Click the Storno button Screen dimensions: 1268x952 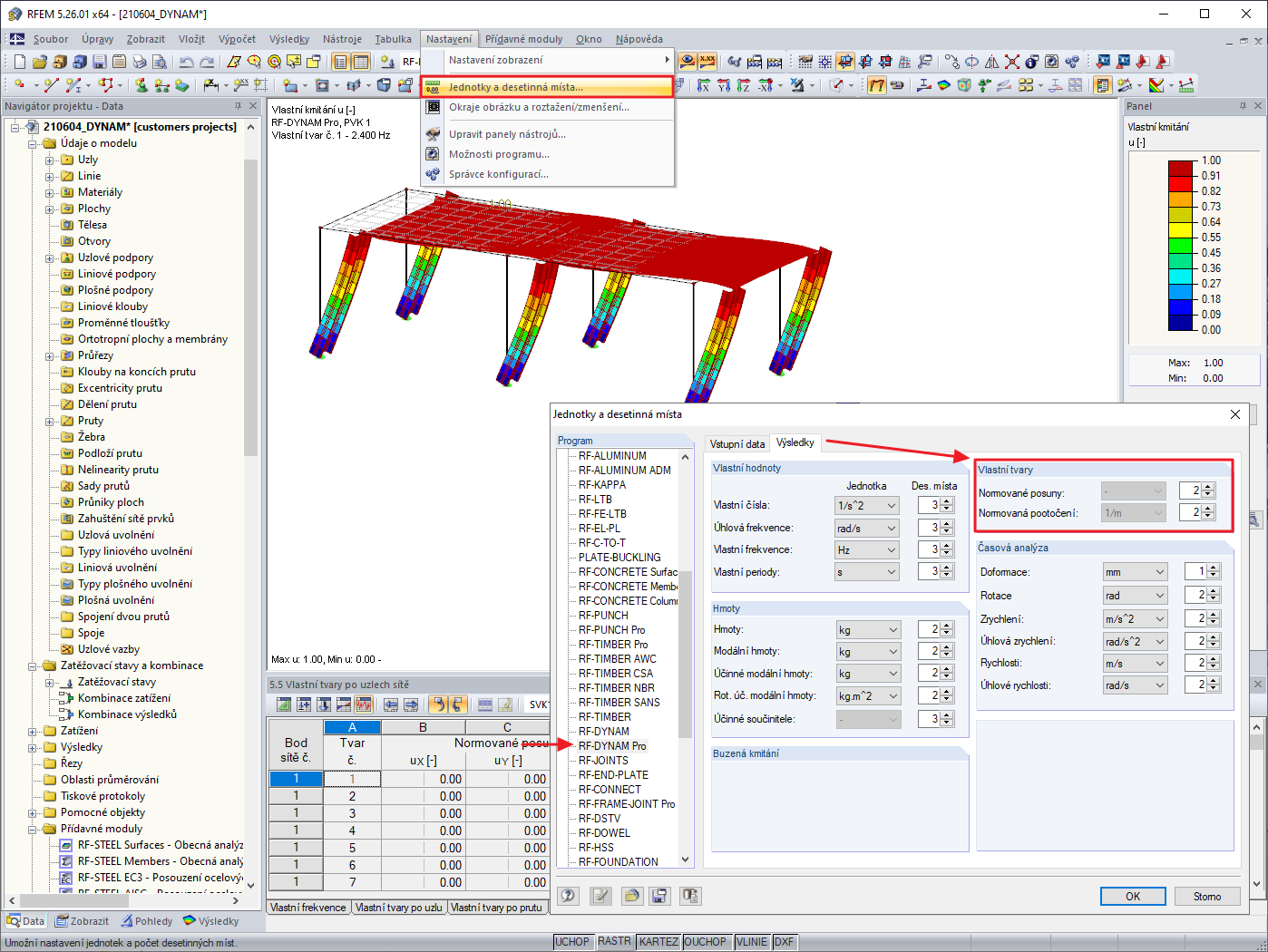[1207, 896]
